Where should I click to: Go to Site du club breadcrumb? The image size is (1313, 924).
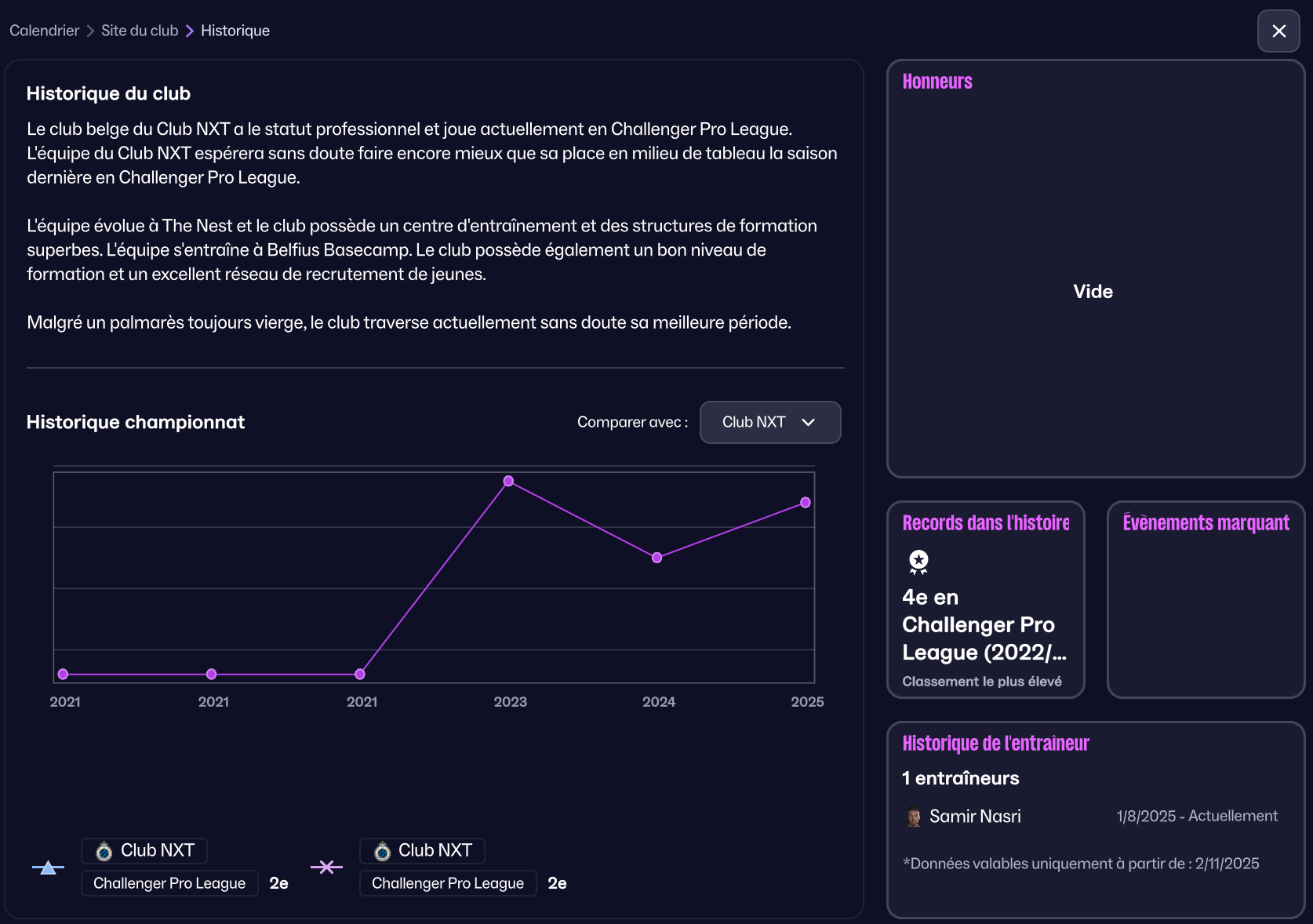pos(140,31)
